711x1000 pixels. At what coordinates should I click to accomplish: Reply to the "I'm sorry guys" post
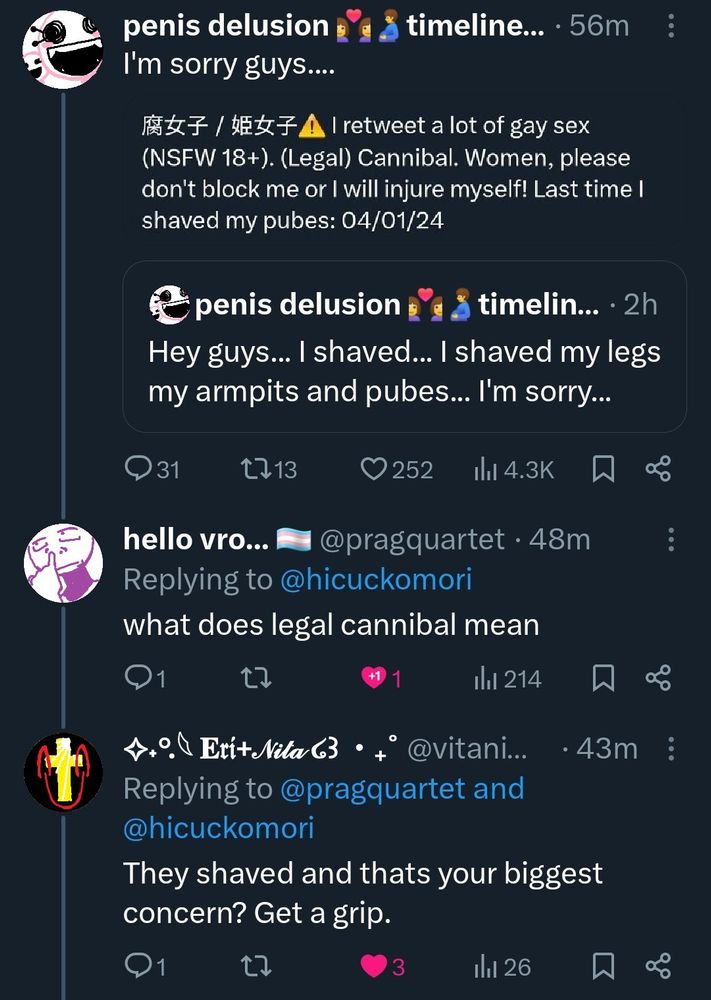(137, 468)
